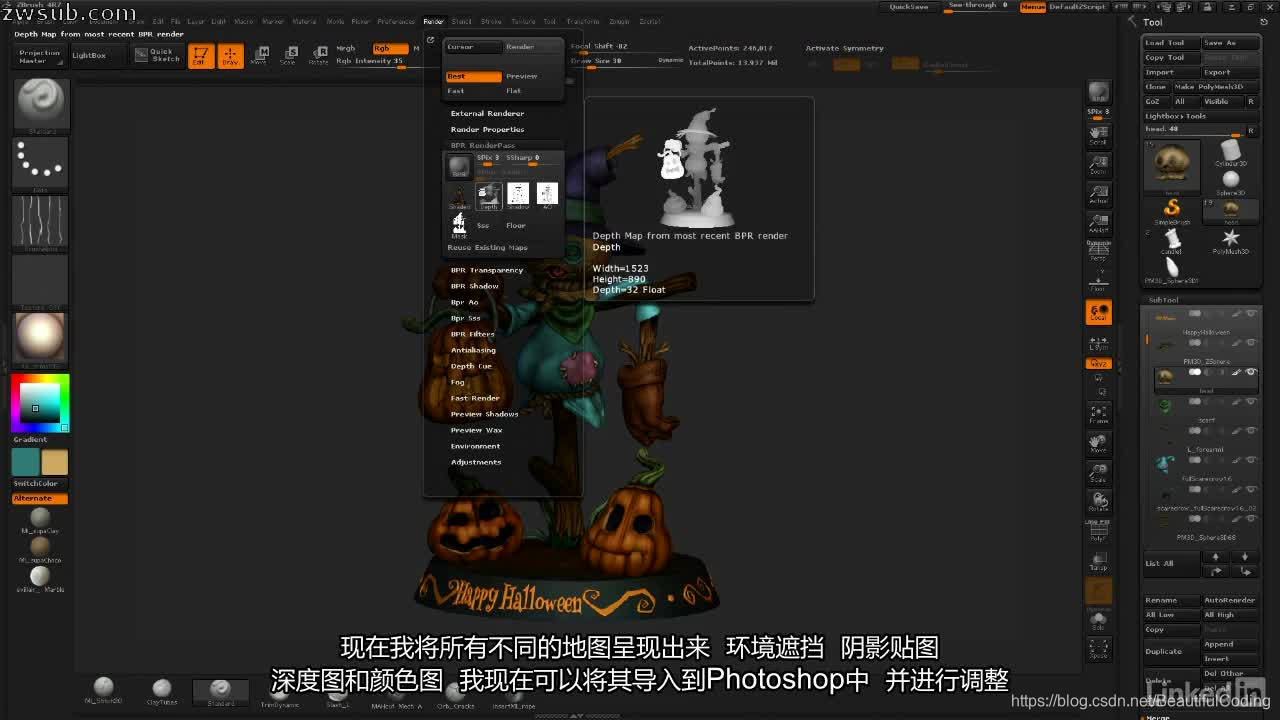Open the Stroke menu

point(491,21)
